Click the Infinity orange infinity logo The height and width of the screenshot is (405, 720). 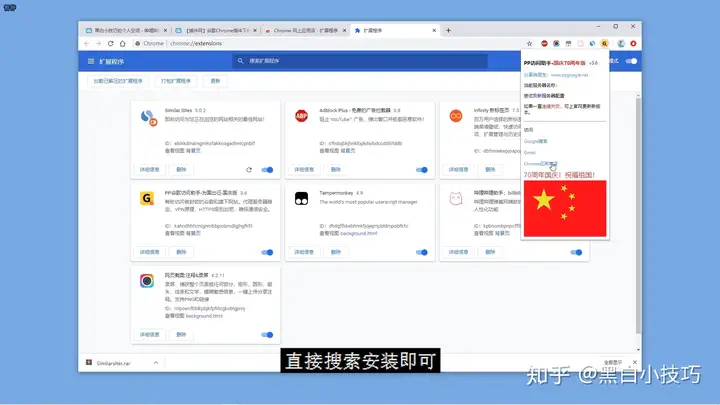click(456, 116)
